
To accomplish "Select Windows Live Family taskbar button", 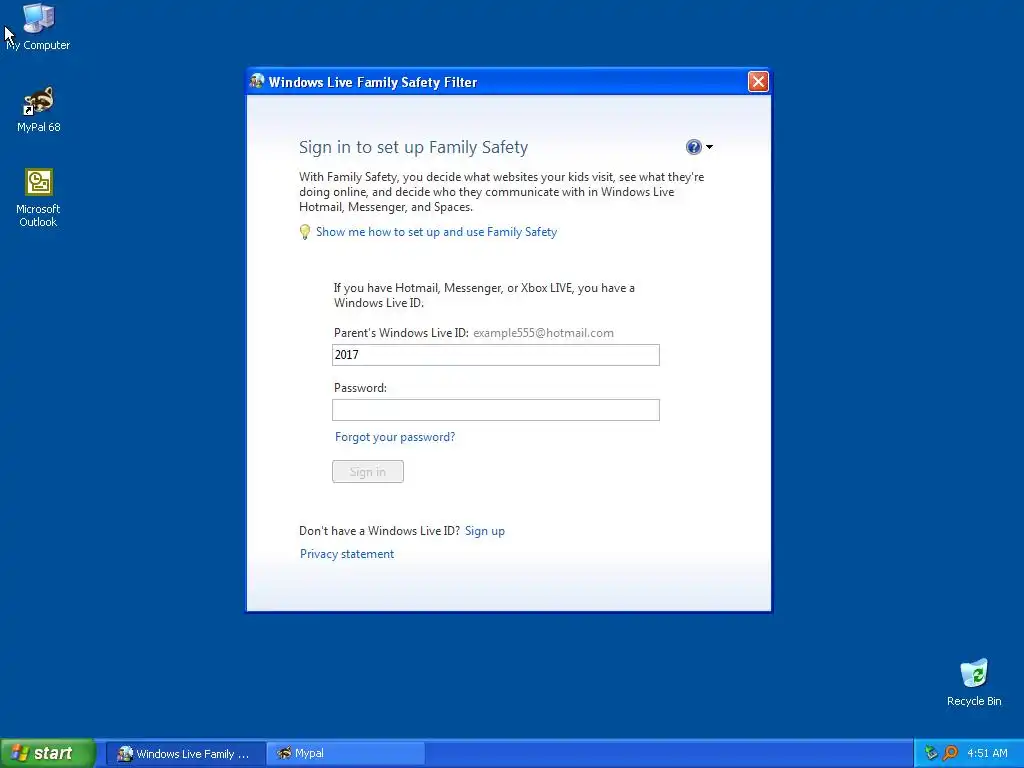I will tap(185, 754).
